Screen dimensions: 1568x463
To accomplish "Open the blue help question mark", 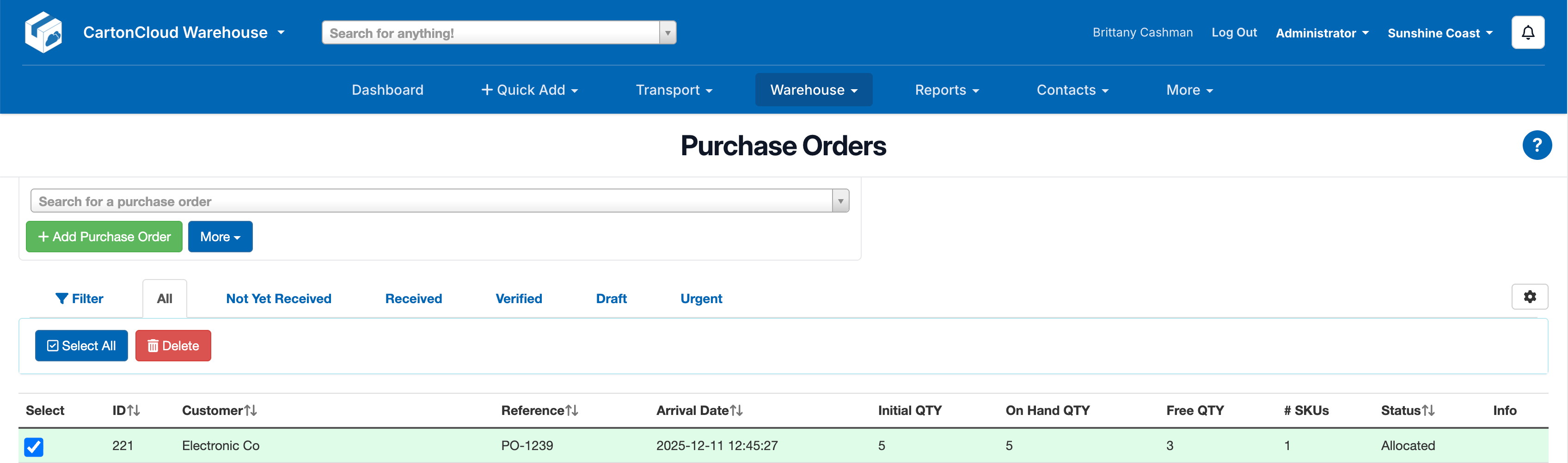I will 1537,146.
